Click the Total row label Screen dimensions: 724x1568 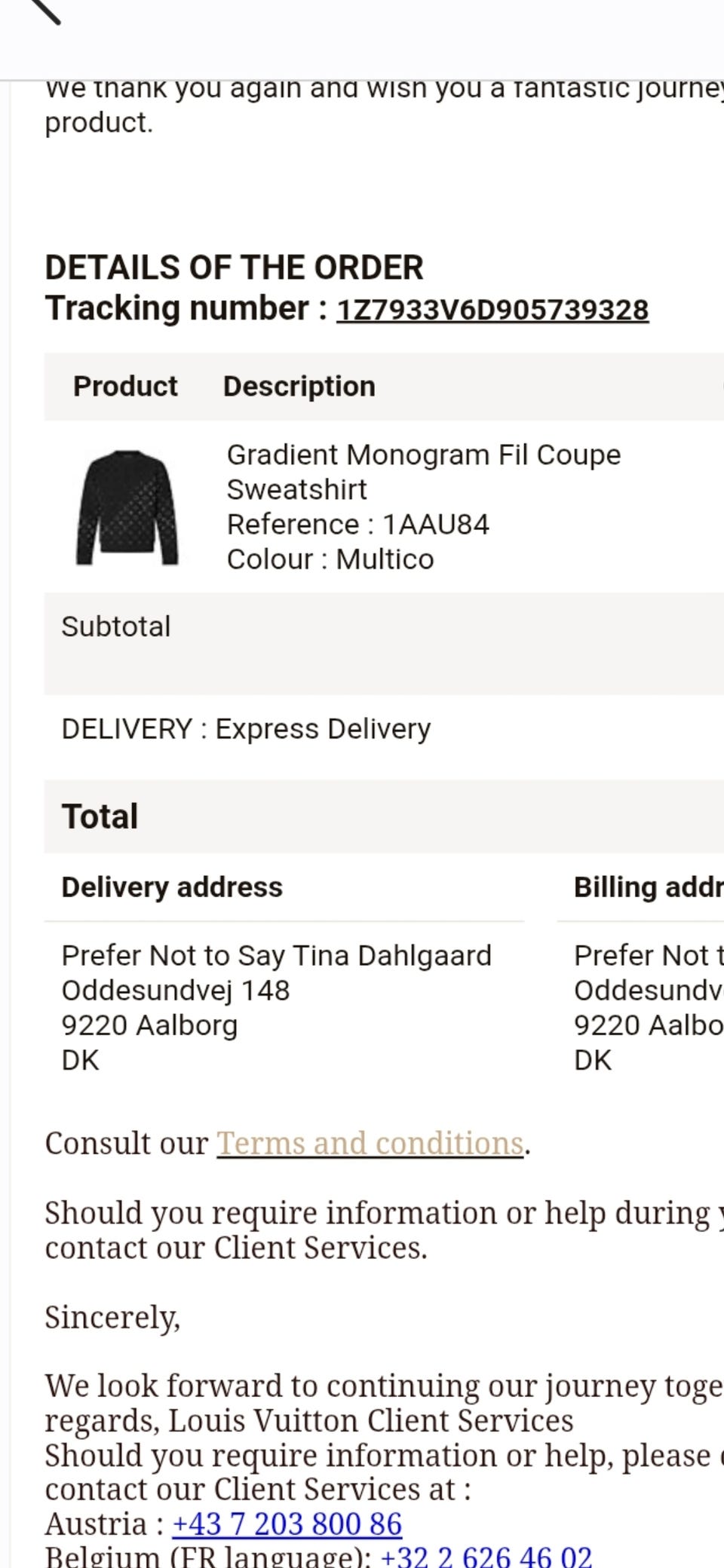pyautogui.click(x=100, y=816)
